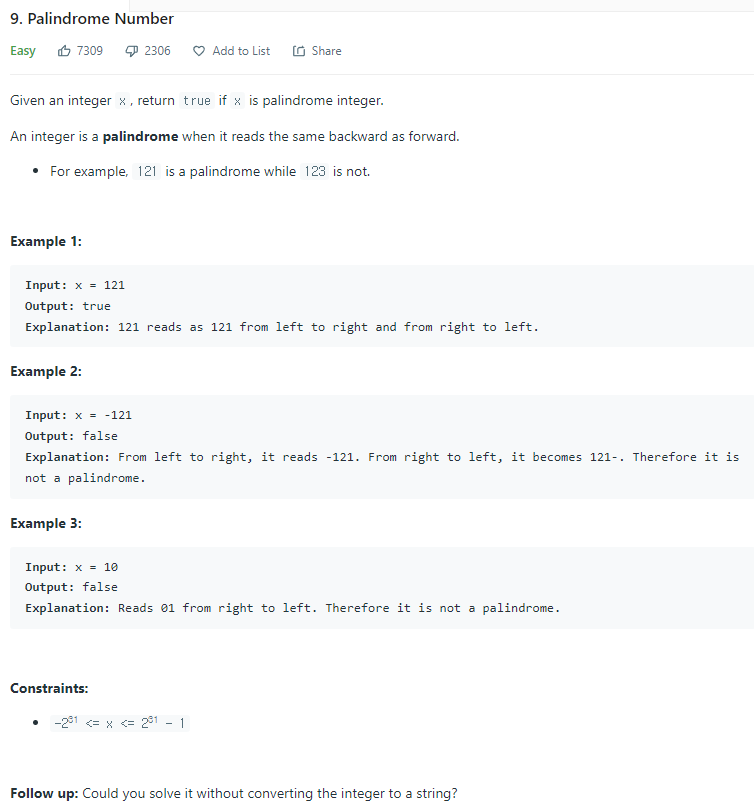Click the Add to List option
754x807 pixels.
238,50
